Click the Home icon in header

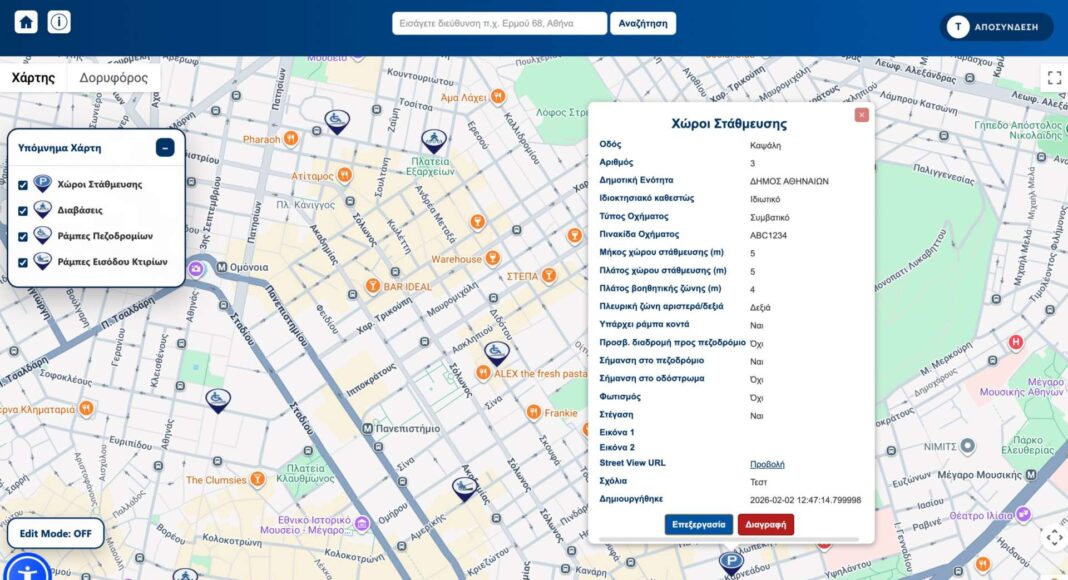pos(26,22)
